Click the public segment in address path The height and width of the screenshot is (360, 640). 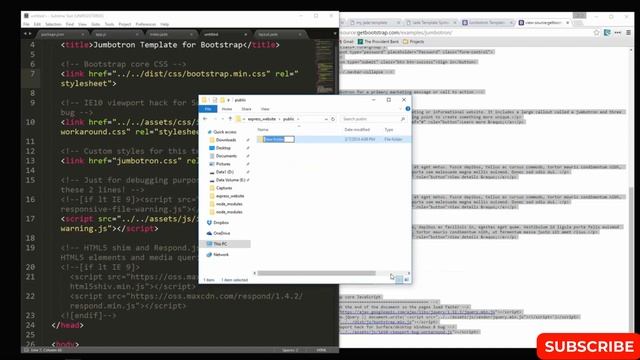[289, 119]
